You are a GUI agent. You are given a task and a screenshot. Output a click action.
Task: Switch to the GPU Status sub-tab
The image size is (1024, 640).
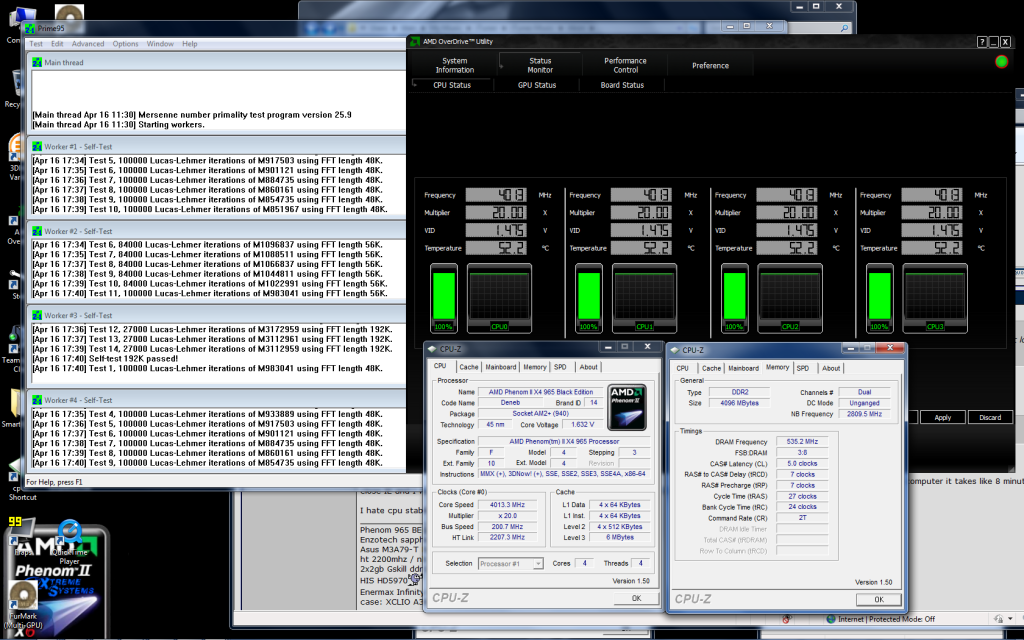point(537,85)
